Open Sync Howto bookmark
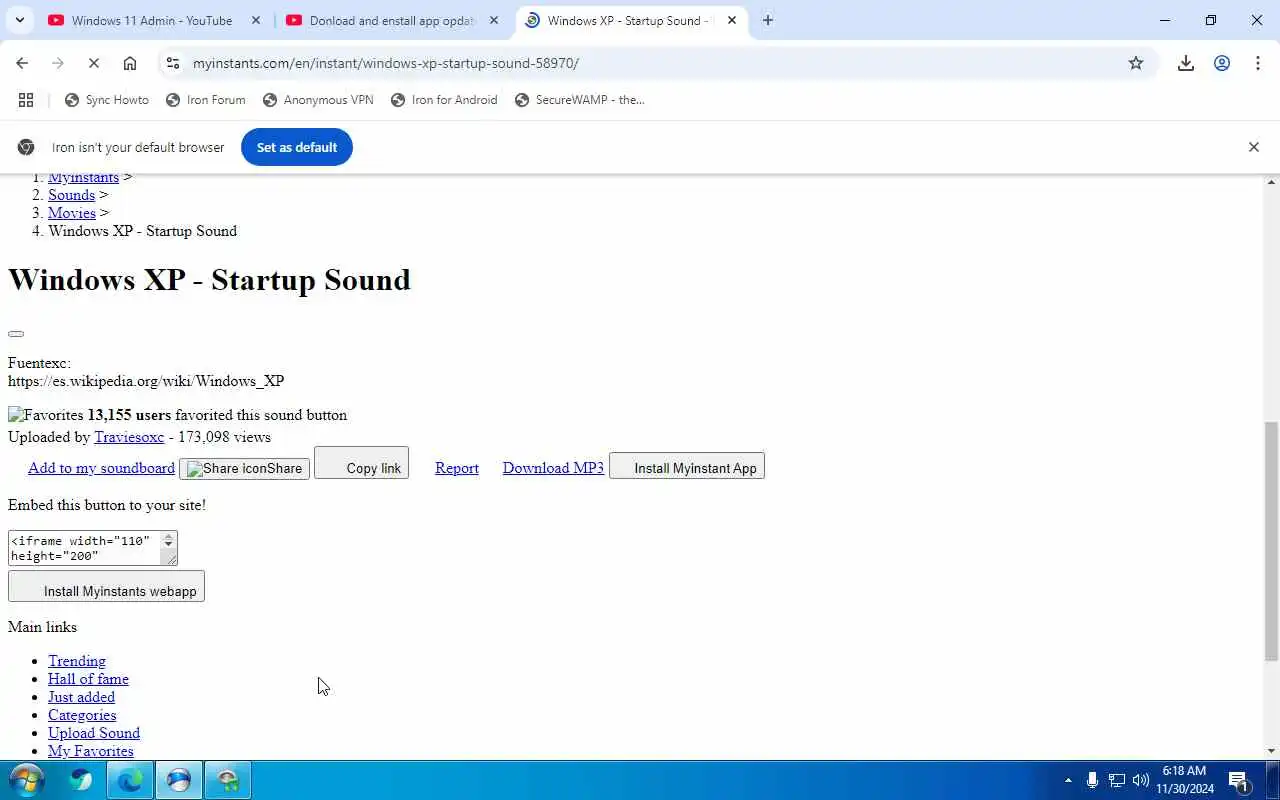 [x=106, y=100]
